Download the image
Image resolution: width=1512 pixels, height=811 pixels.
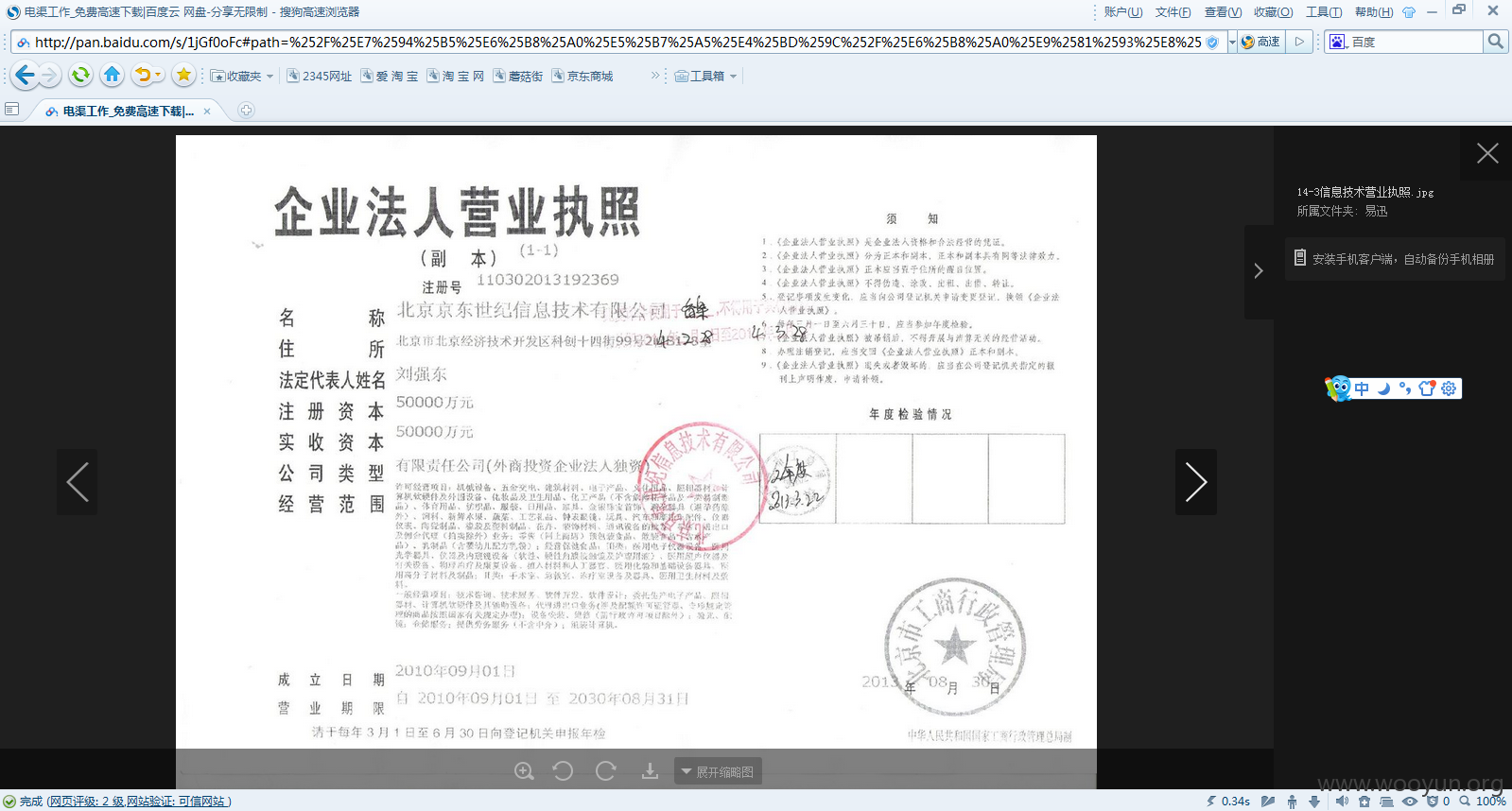point(650,771)
